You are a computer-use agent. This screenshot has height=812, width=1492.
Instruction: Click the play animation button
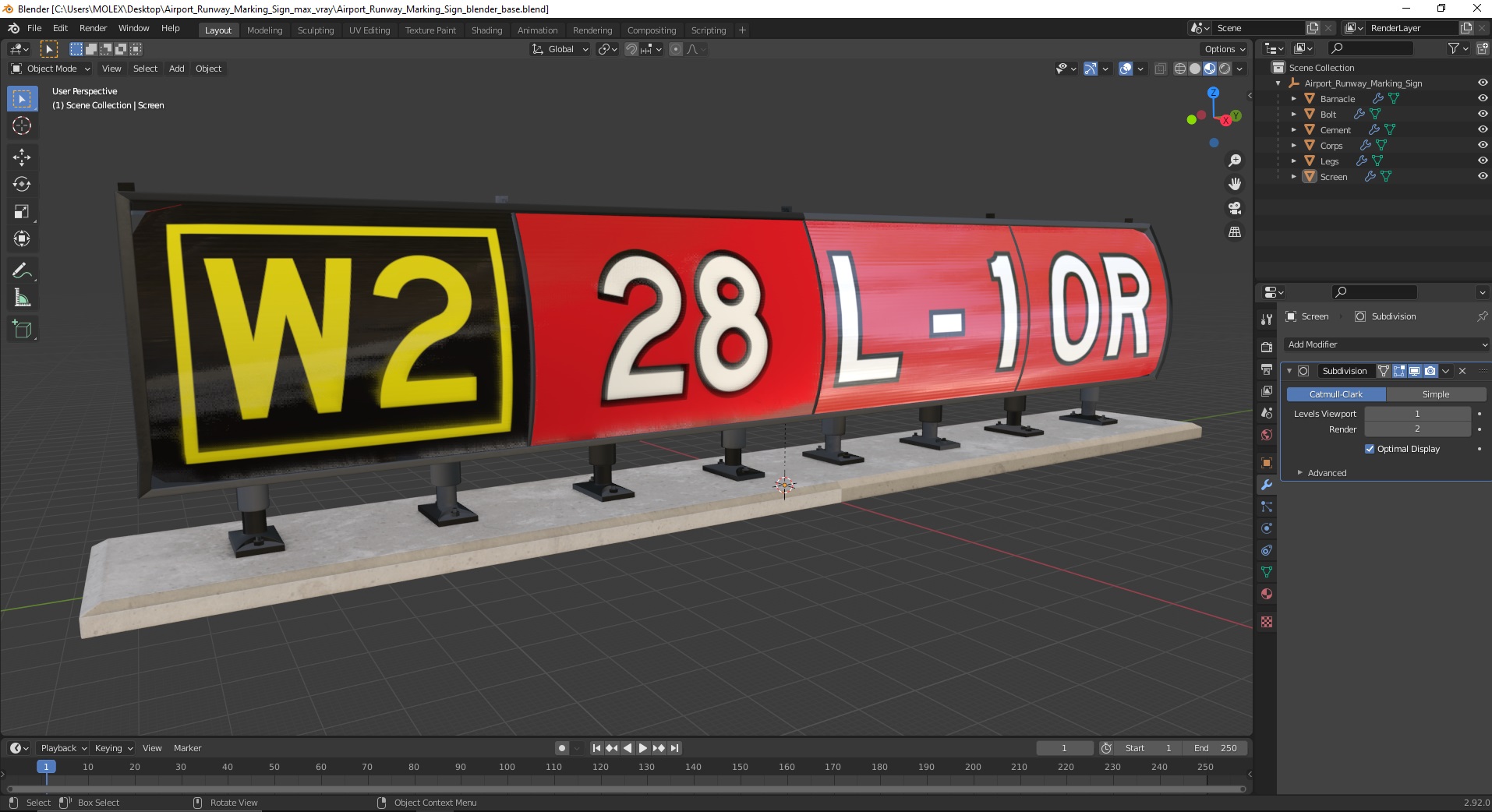pos(643,748)
